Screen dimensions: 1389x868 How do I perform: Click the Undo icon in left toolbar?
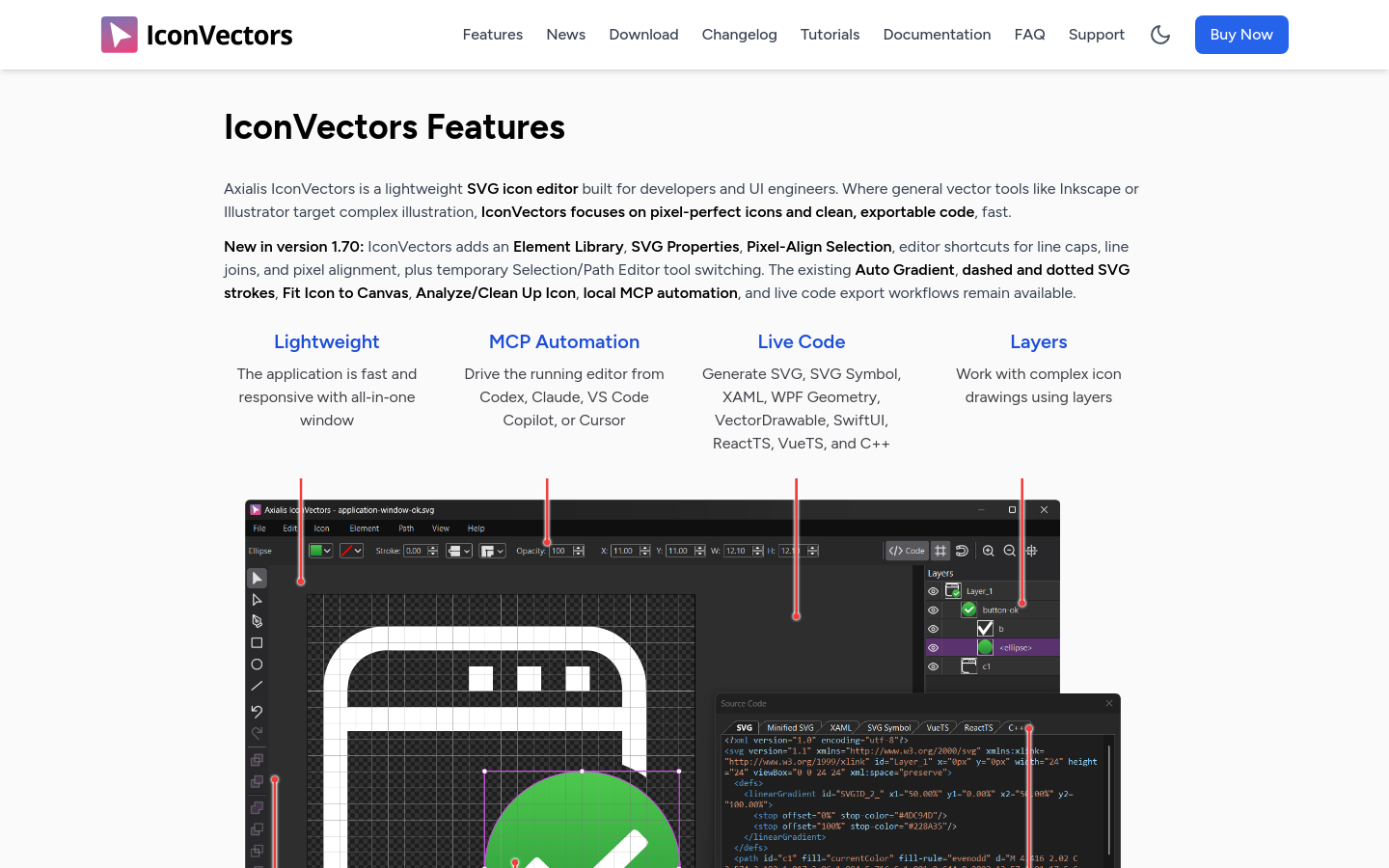pos(257,711)
